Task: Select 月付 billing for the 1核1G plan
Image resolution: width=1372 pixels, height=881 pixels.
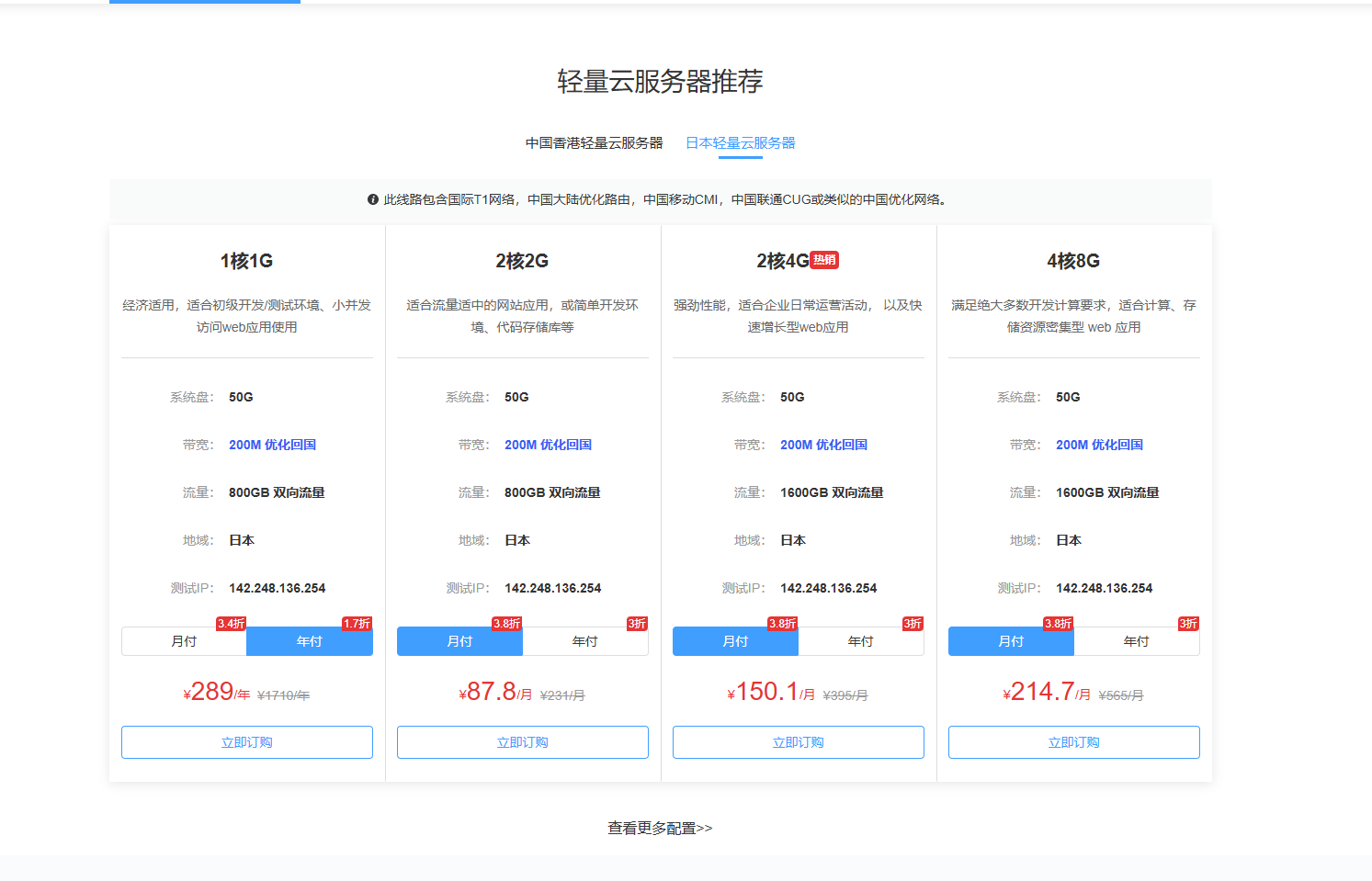Action: pos(184,641)
